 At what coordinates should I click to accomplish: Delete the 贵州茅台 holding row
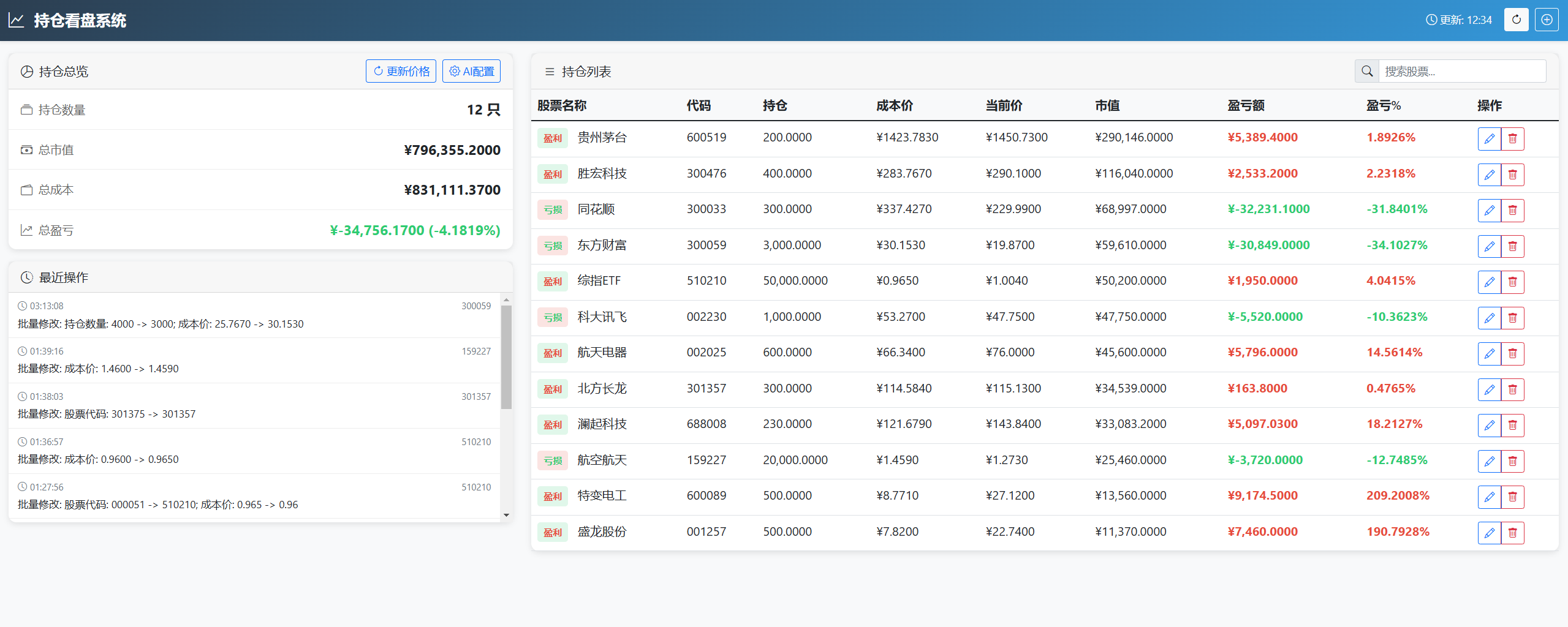point(1513,138)
